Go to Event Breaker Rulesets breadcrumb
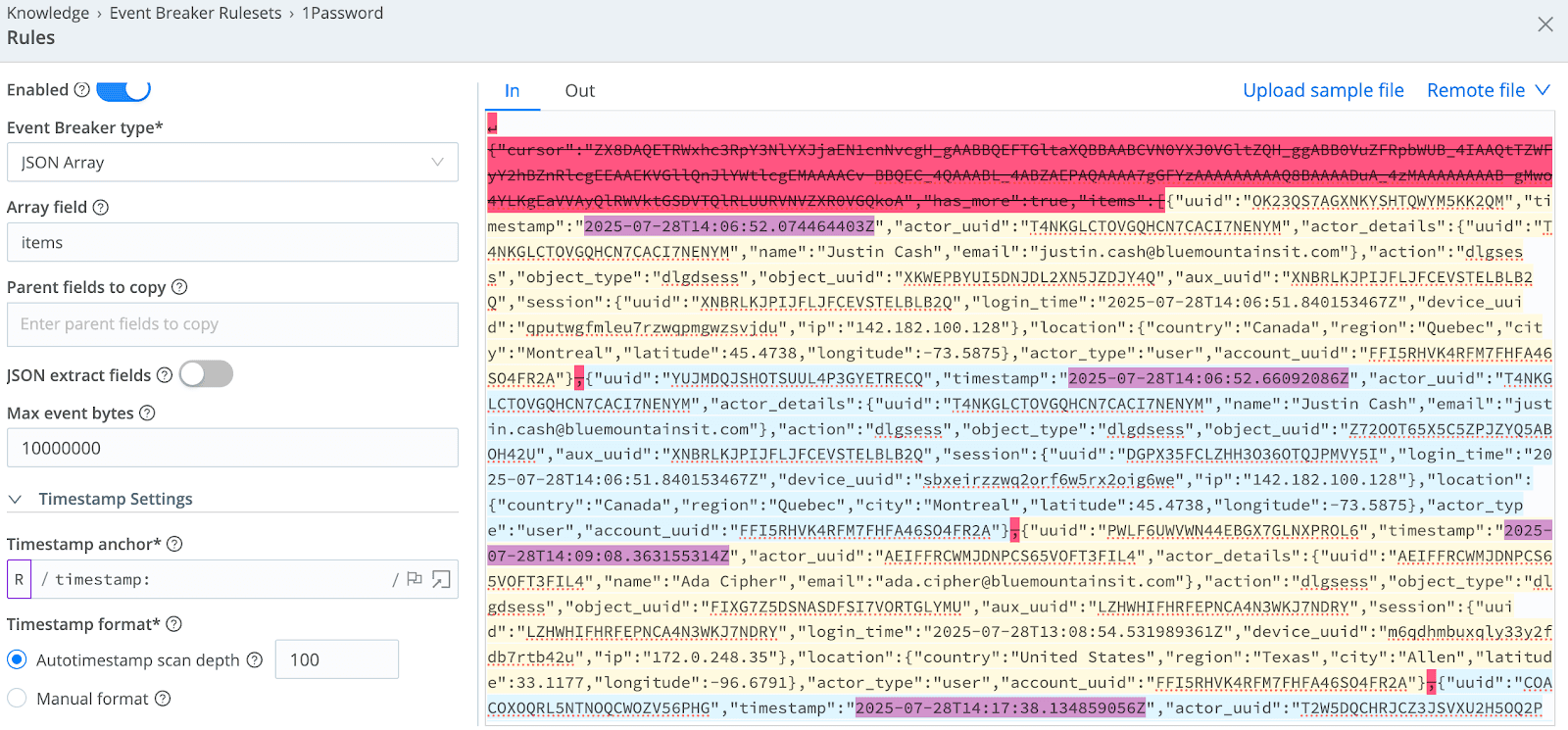The image size is (1568, 730). [195, 13]
